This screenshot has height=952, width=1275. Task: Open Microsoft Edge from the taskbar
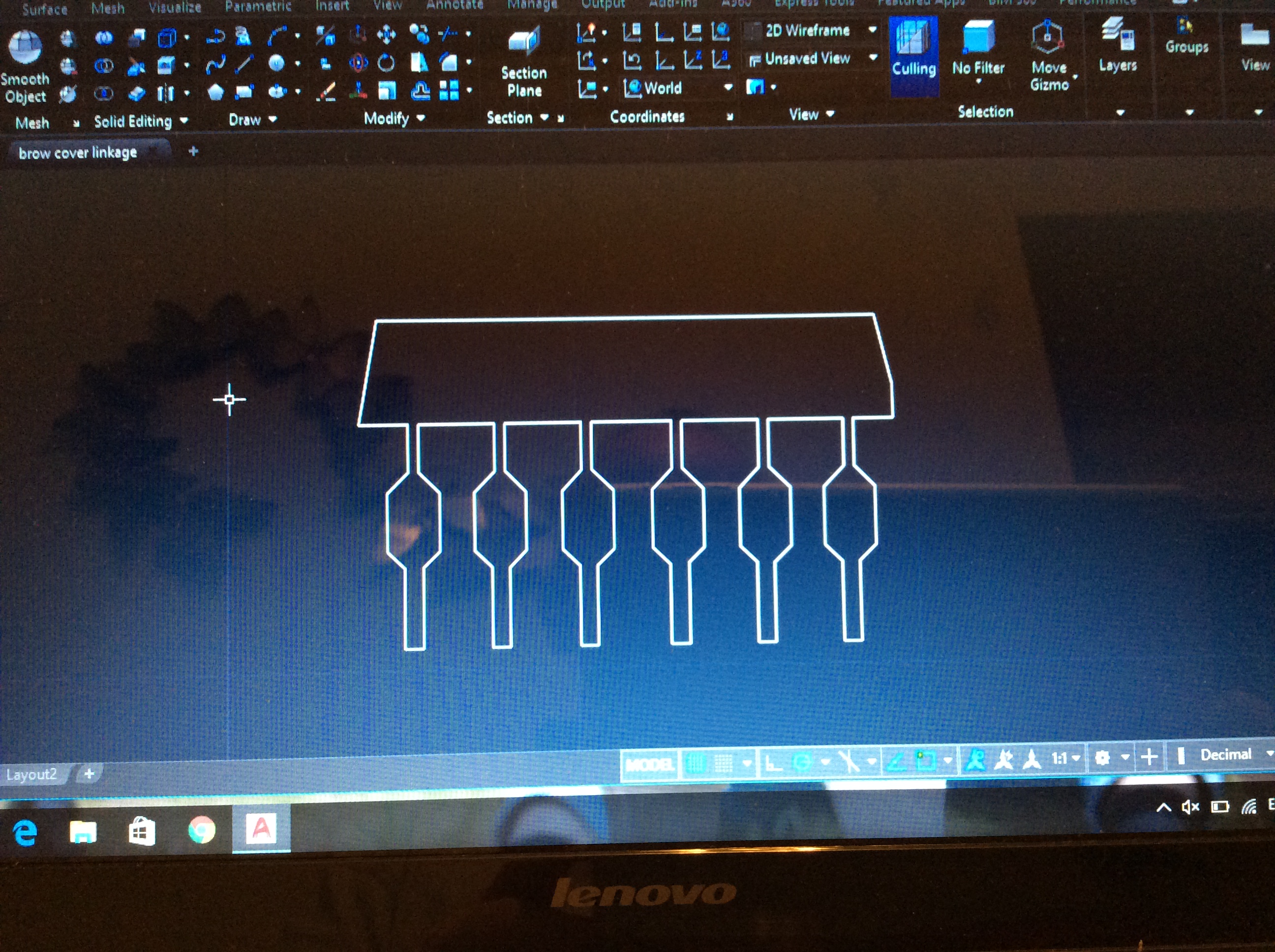pyautogui.click(x=26, y=833)
